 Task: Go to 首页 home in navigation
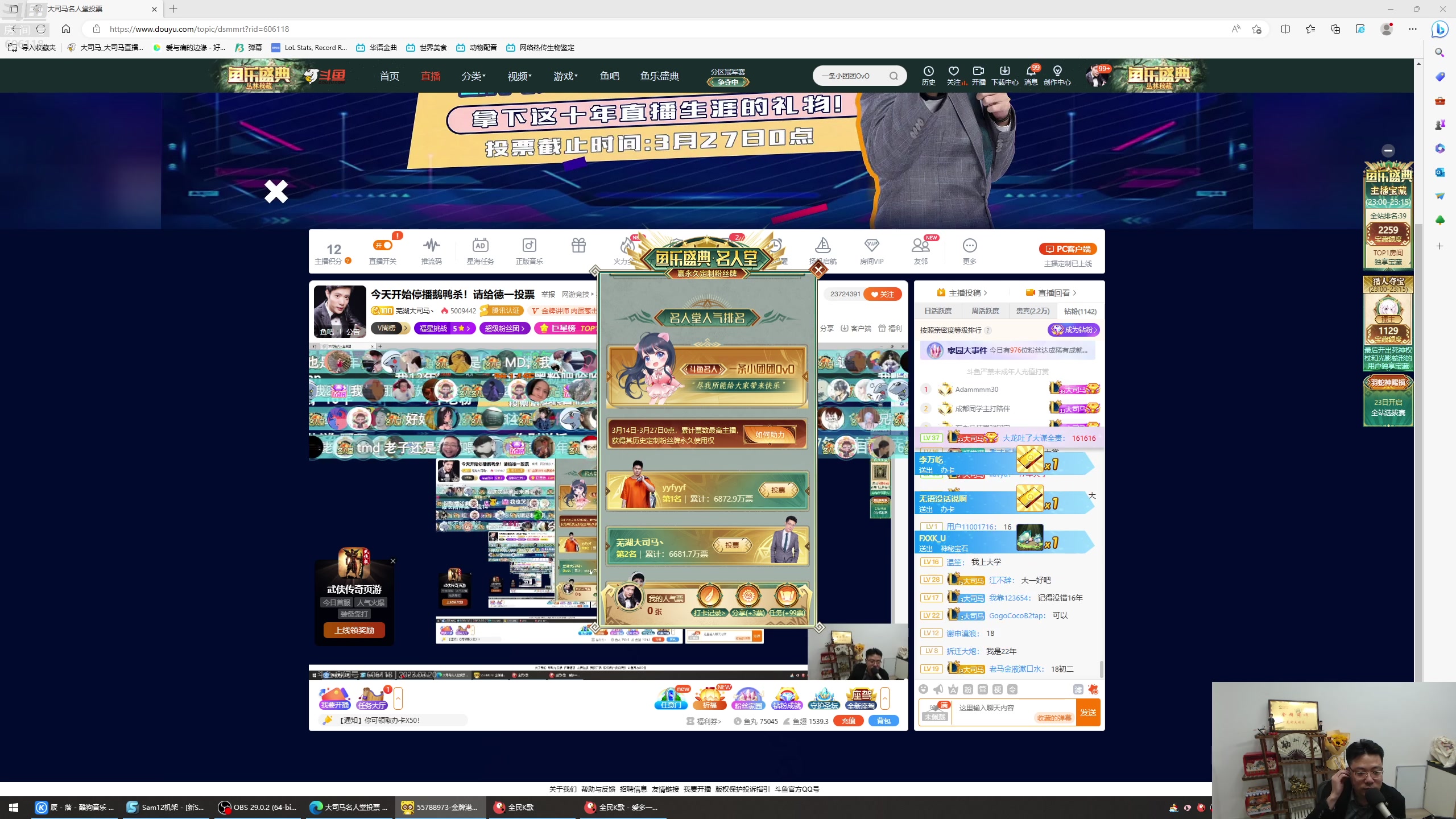[390, 76]
